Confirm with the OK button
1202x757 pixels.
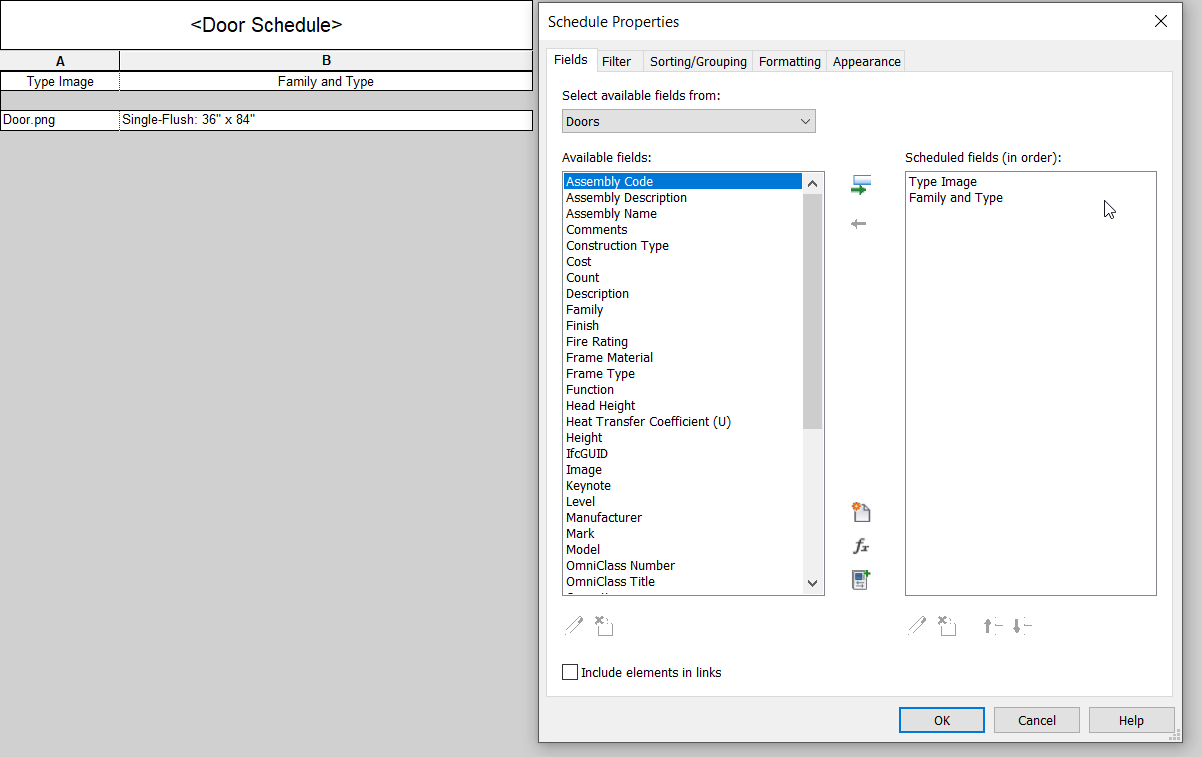point(942,720)
